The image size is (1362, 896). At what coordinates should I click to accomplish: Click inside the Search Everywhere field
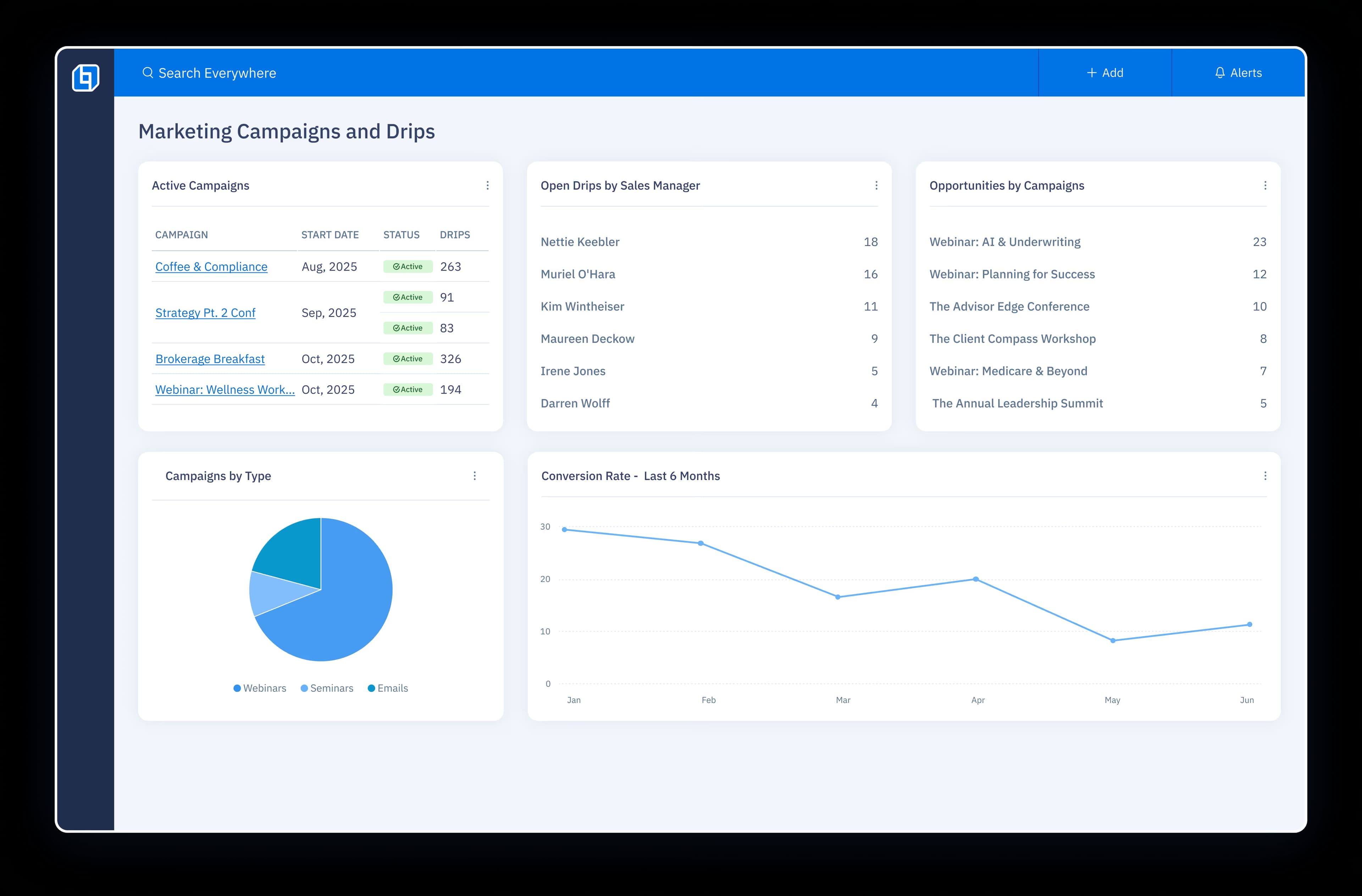[x=217, y=73]
